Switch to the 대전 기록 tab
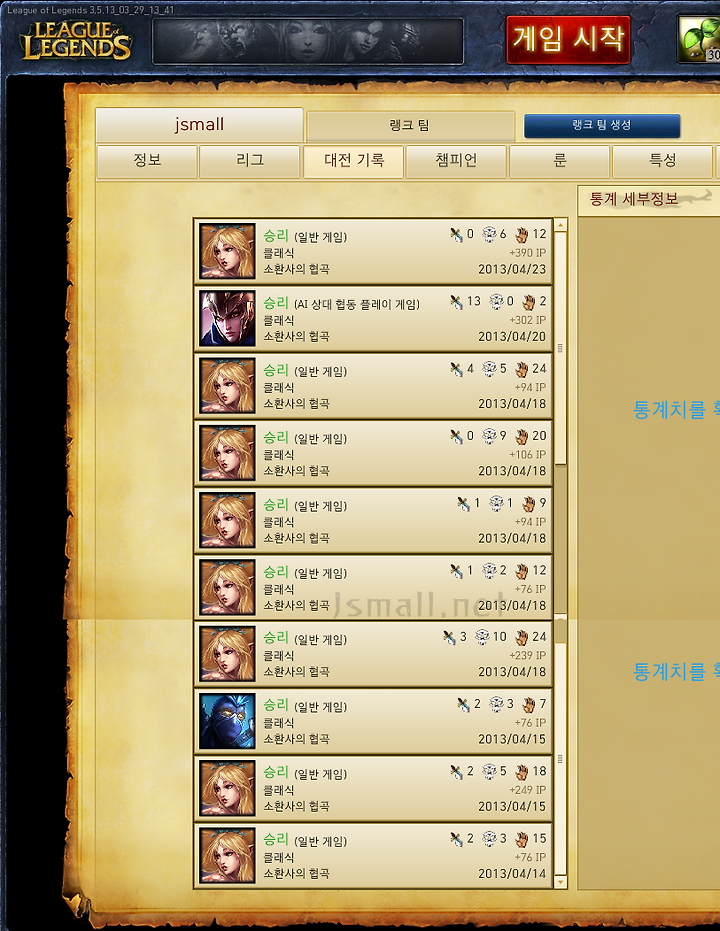Viewport: 720px width, 931px height. 354,161
